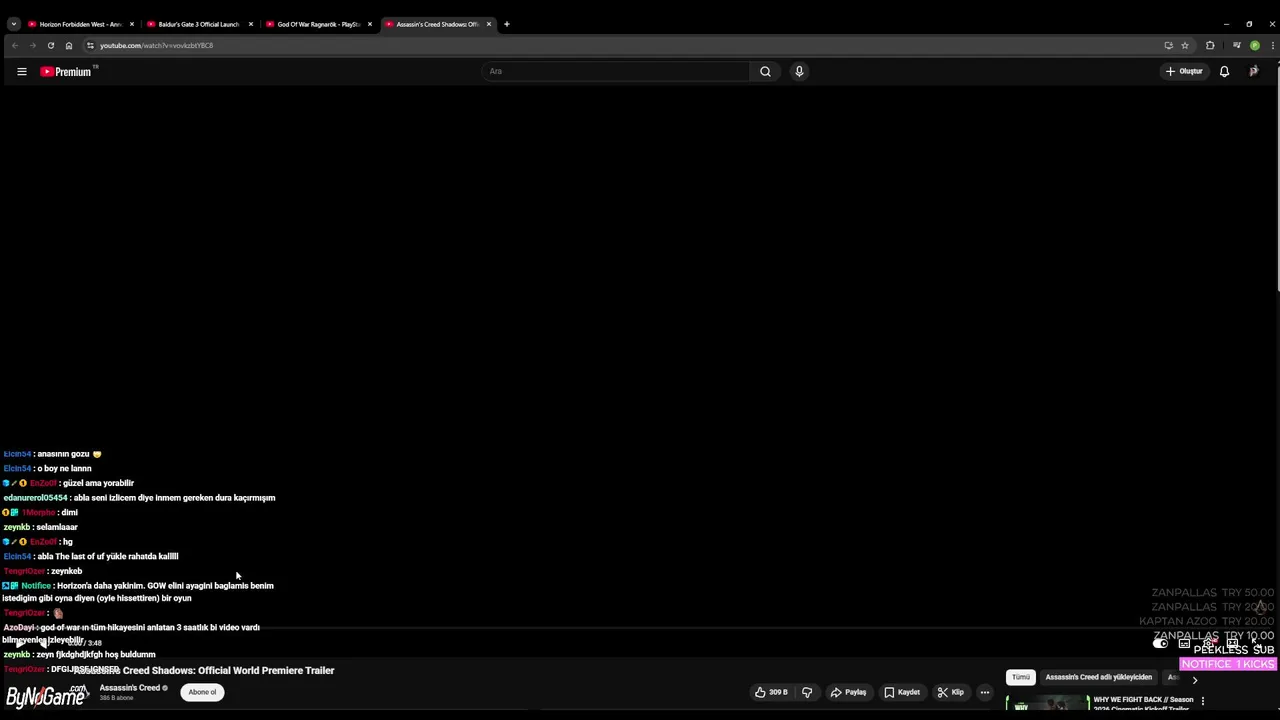Open a new browser tab with plus
1280x720 pixels.
coord(506,24)
